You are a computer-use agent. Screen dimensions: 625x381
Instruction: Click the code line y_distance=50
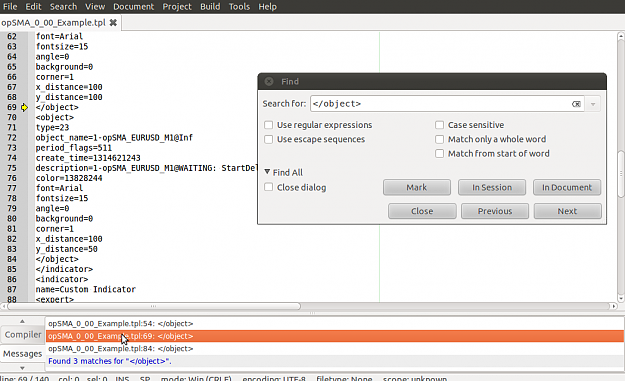pyautogui.click(x=67, y=249)
